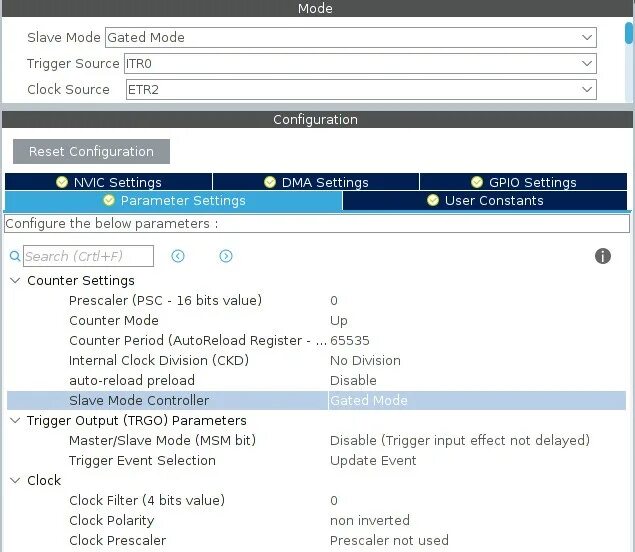Select the Trigger Event Selection label
The height and width of the screenshot is (552, 635).
(142, 460)
